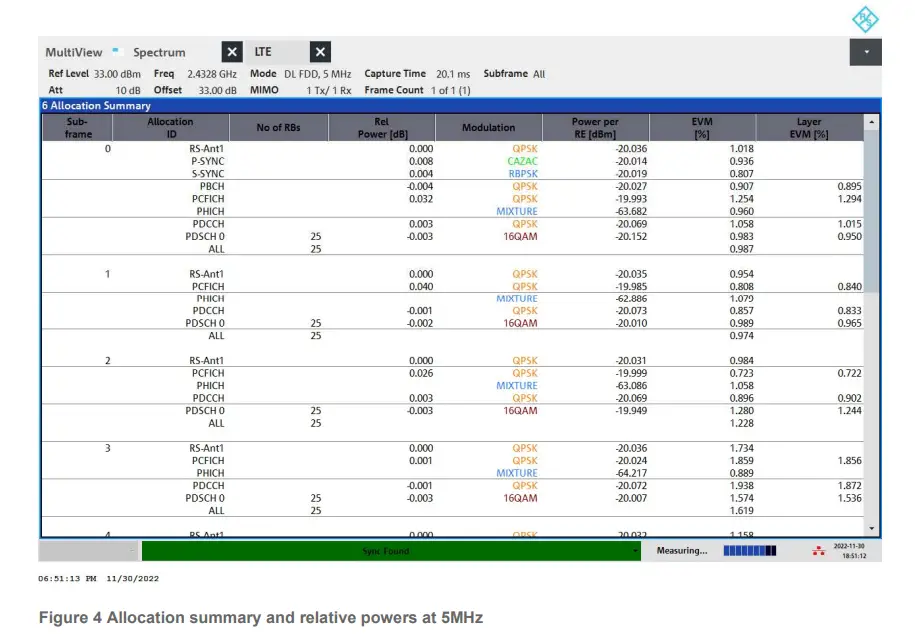Click the red network status icon
915x634 pixels.
(x=819, y=551)
